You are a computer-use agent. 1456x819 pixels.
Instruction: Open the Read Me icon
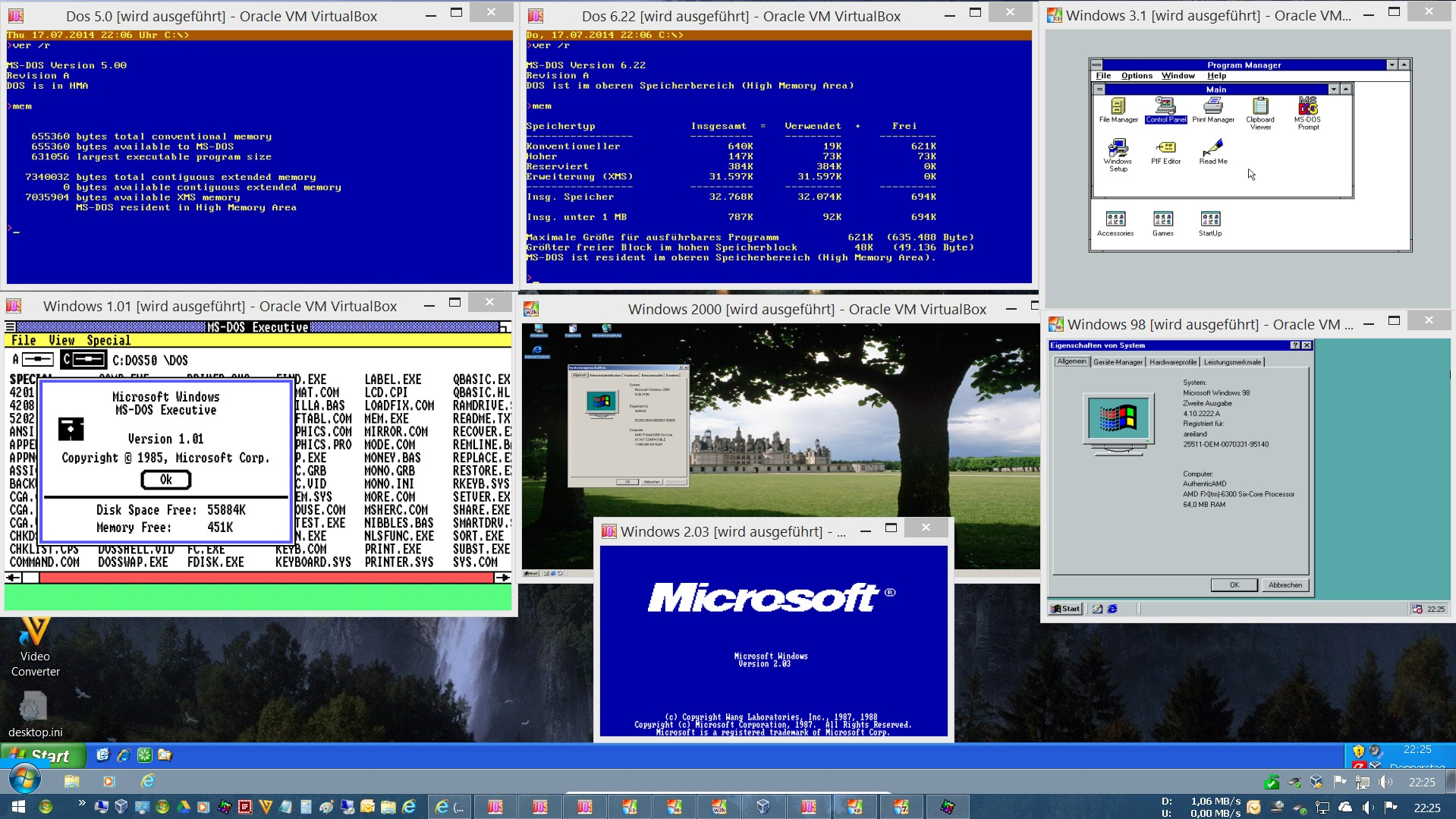coord(1213,152)
